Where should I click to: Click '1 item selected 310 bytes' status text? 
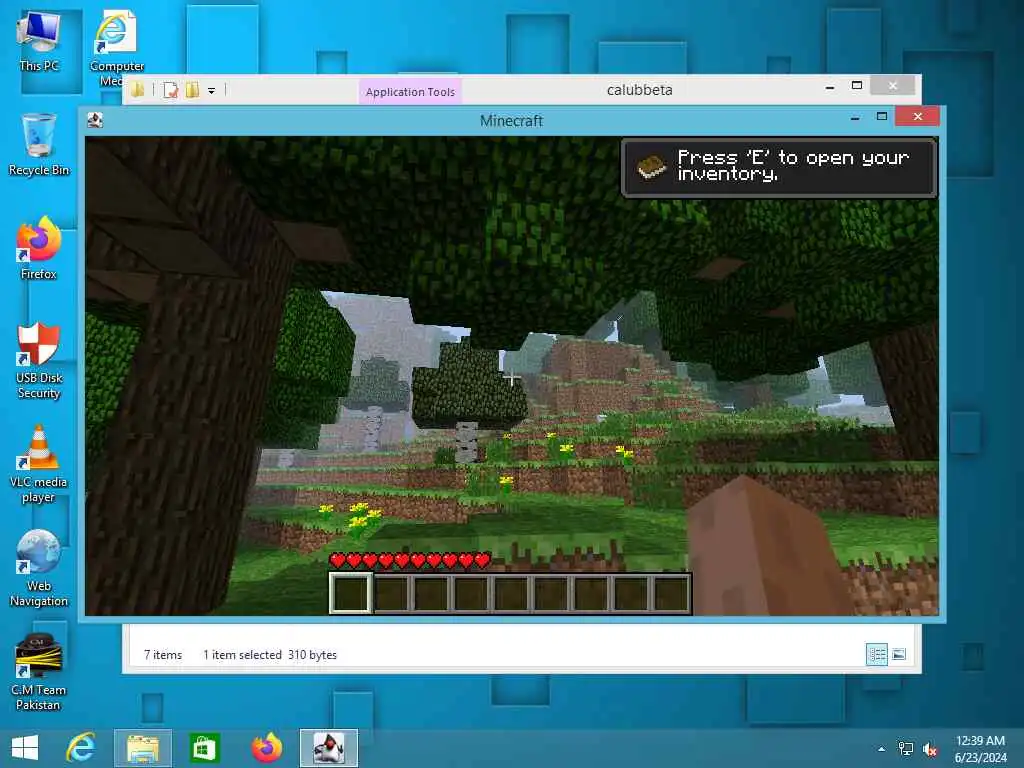(270, 654)
